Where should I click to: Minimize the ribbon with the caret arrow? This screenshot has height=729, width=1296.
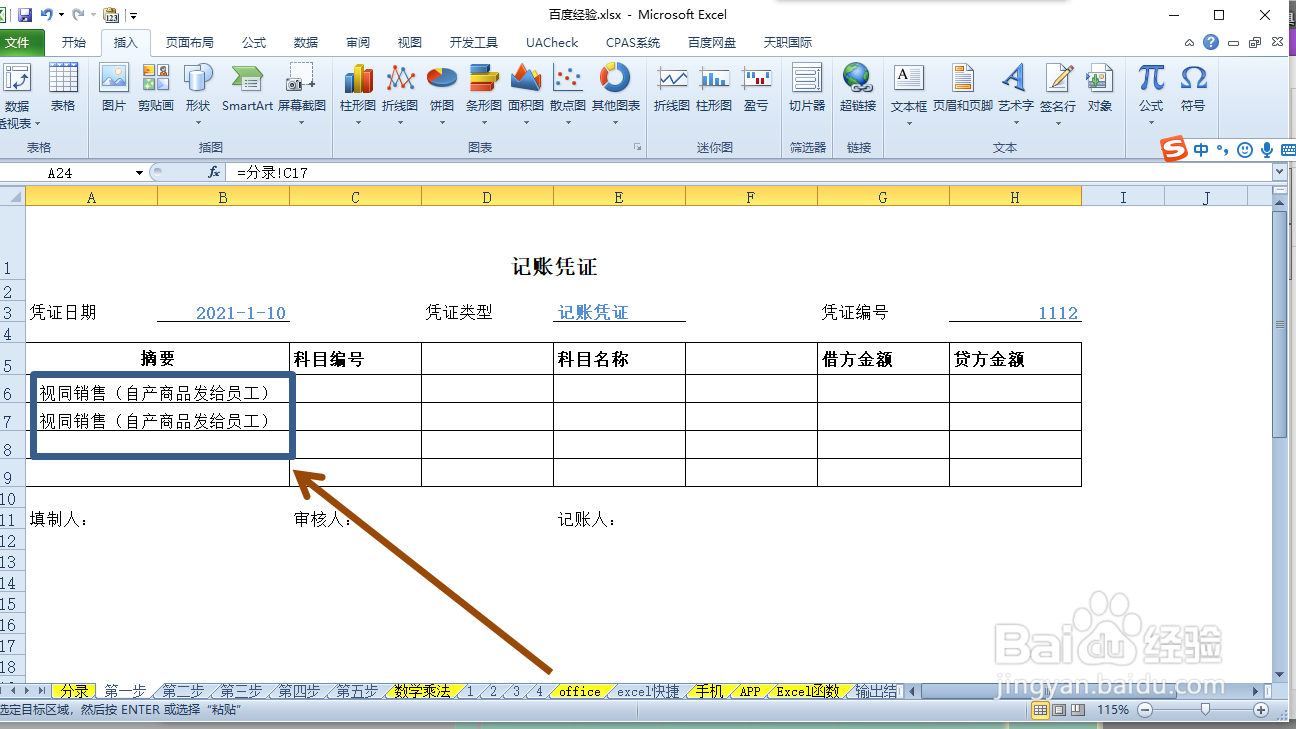pyautogui.click(x=1188, y=42)
